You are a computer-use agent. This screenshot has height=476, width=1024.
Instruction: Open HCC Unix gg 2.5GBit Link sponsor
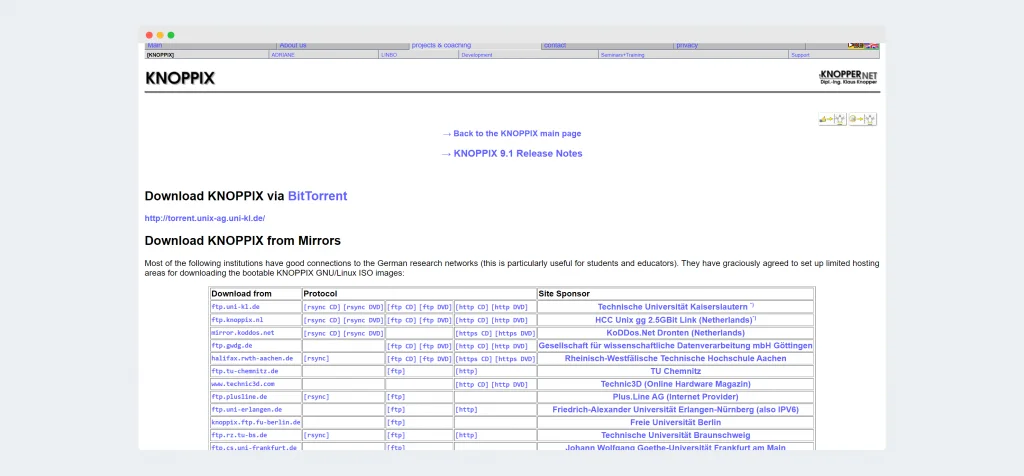[674, 320]
